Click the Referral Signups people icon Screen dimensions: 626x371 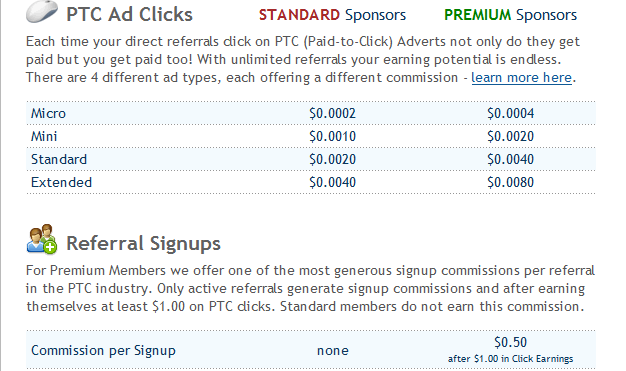click(42, 239)
